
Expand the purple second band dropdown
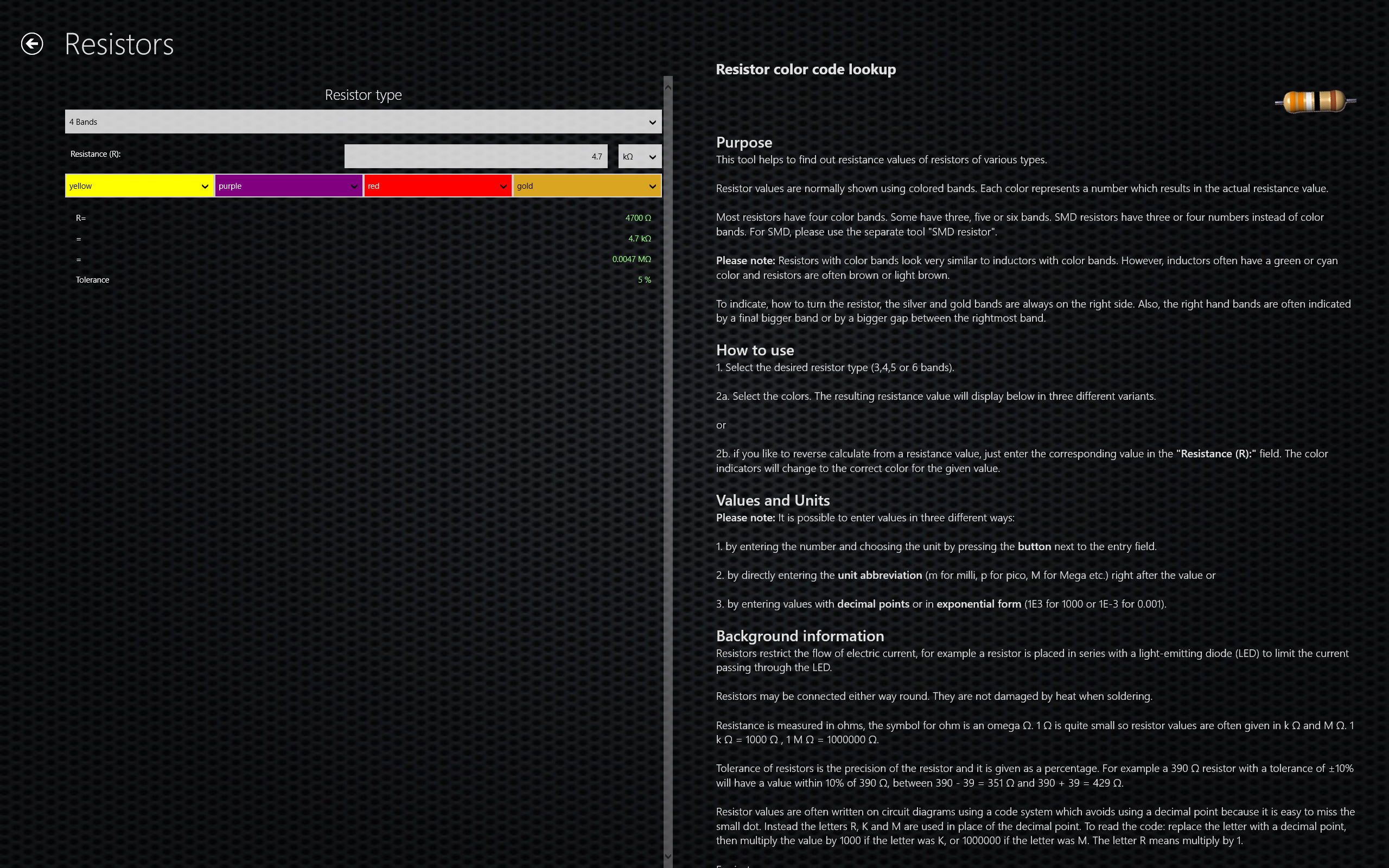click(288, 186)
